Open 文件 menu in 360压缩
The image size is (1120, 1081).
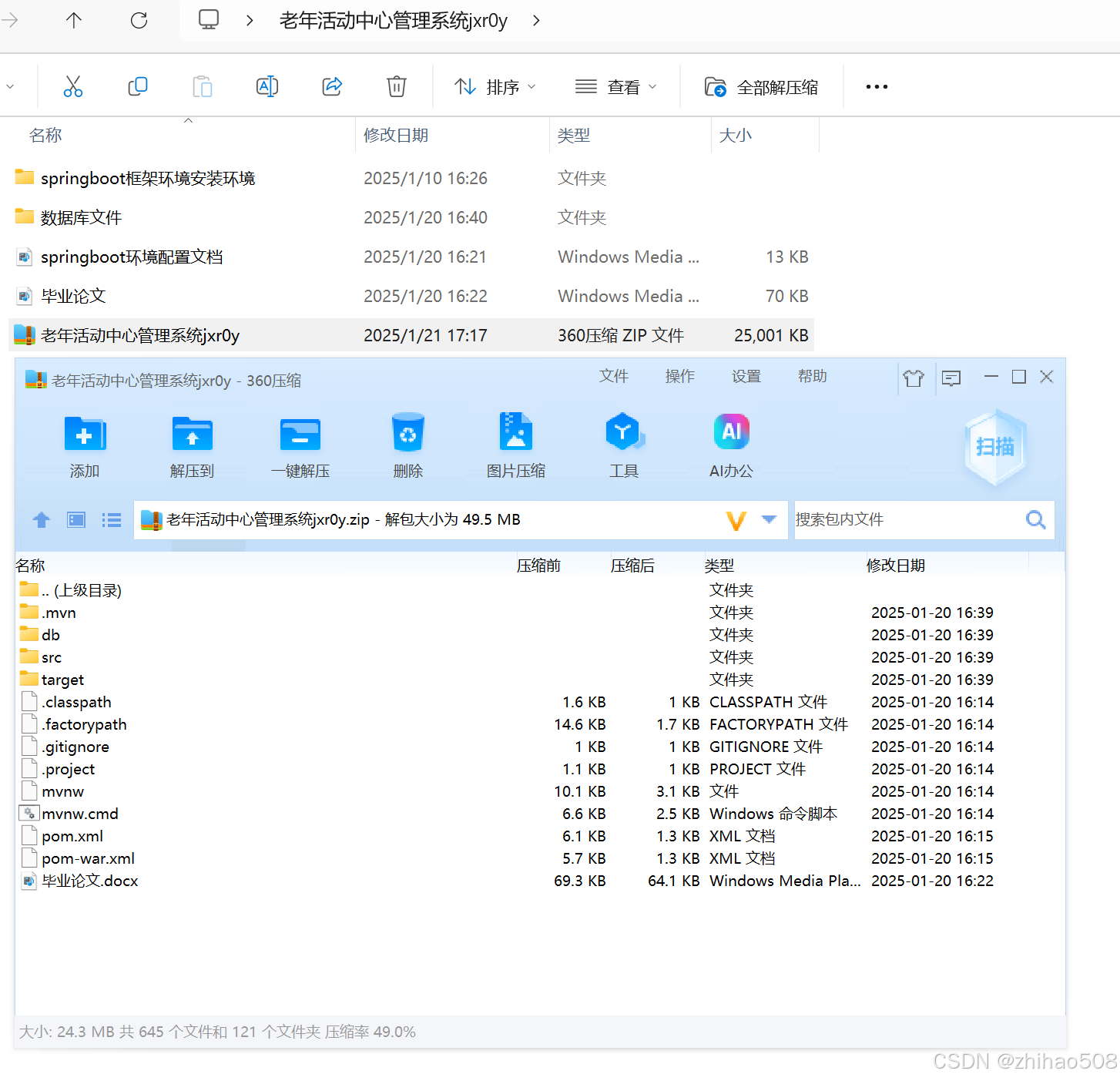(614, 376)
